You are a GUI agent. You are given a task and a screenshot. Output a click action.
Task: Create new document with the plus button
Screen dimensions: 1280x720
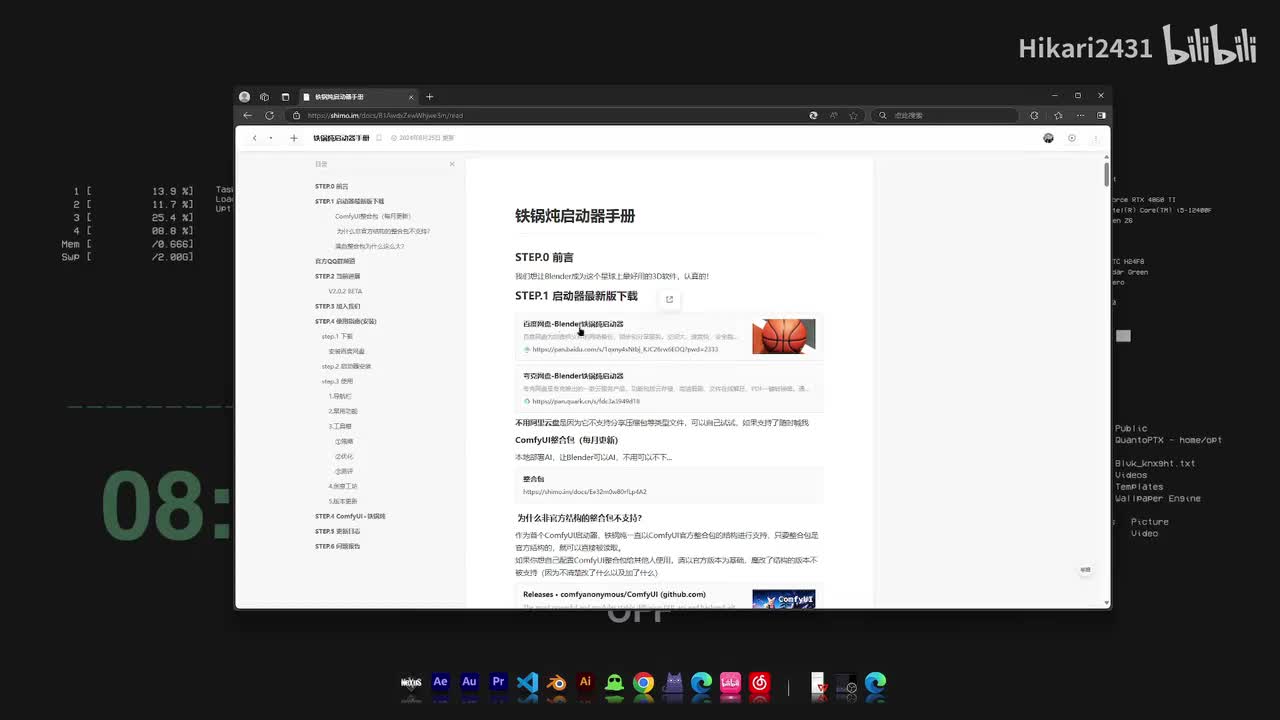(x=294, y=138)
